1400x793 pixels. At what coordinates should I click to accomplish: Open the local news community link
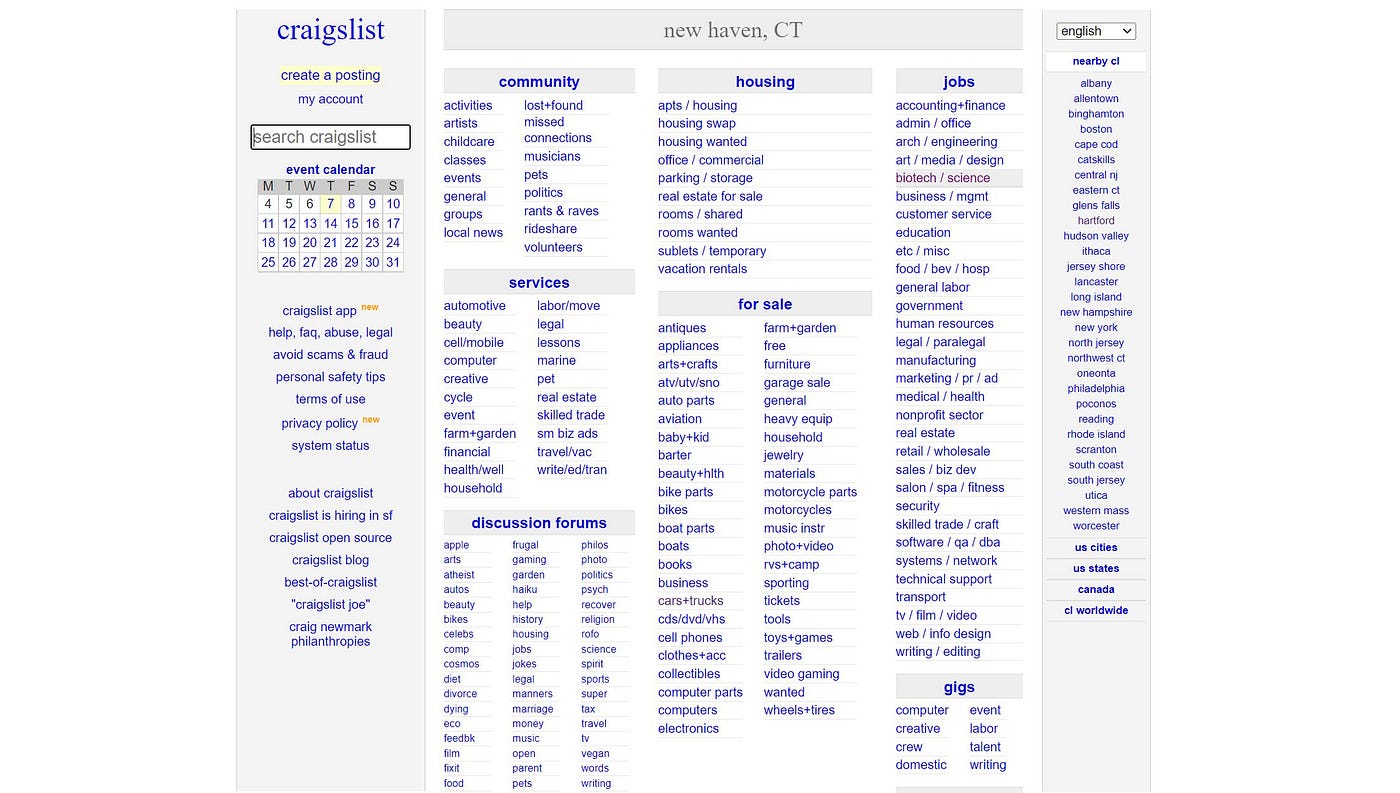(x=473, y=233)
